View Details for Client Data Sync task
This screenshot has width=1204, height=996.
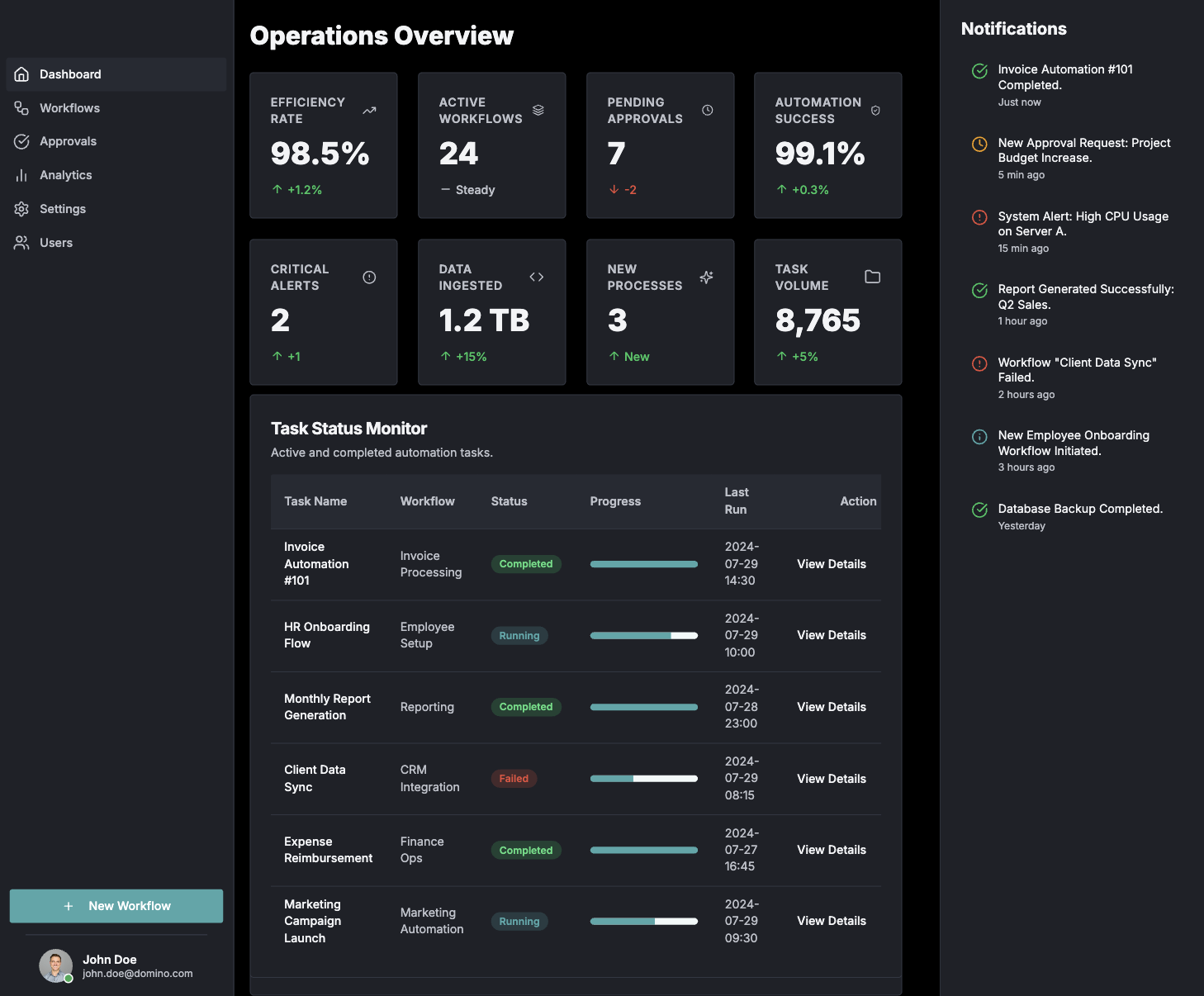point(831,779)
